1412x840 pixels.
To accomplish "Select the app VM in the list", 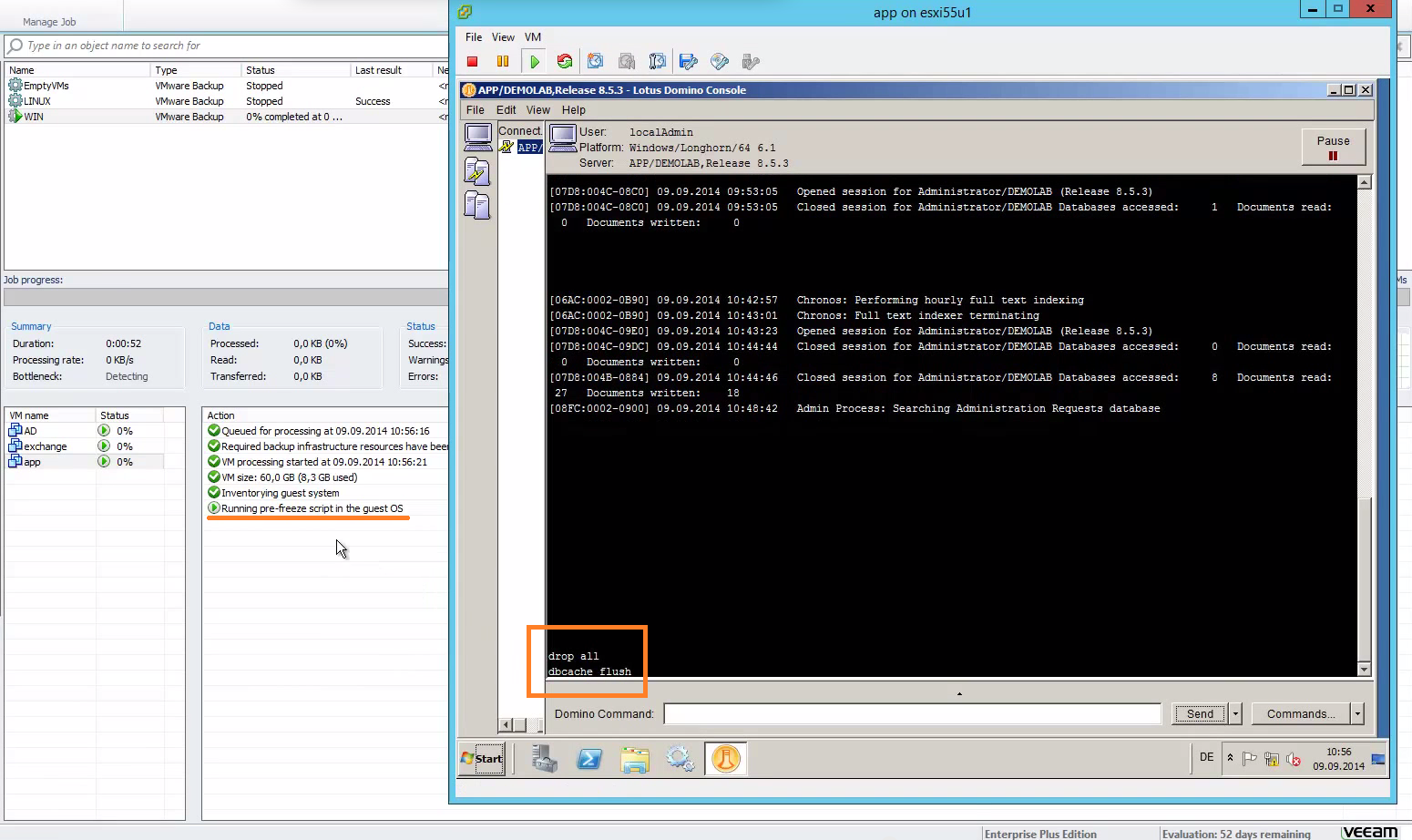I will (x=85, y=462).
